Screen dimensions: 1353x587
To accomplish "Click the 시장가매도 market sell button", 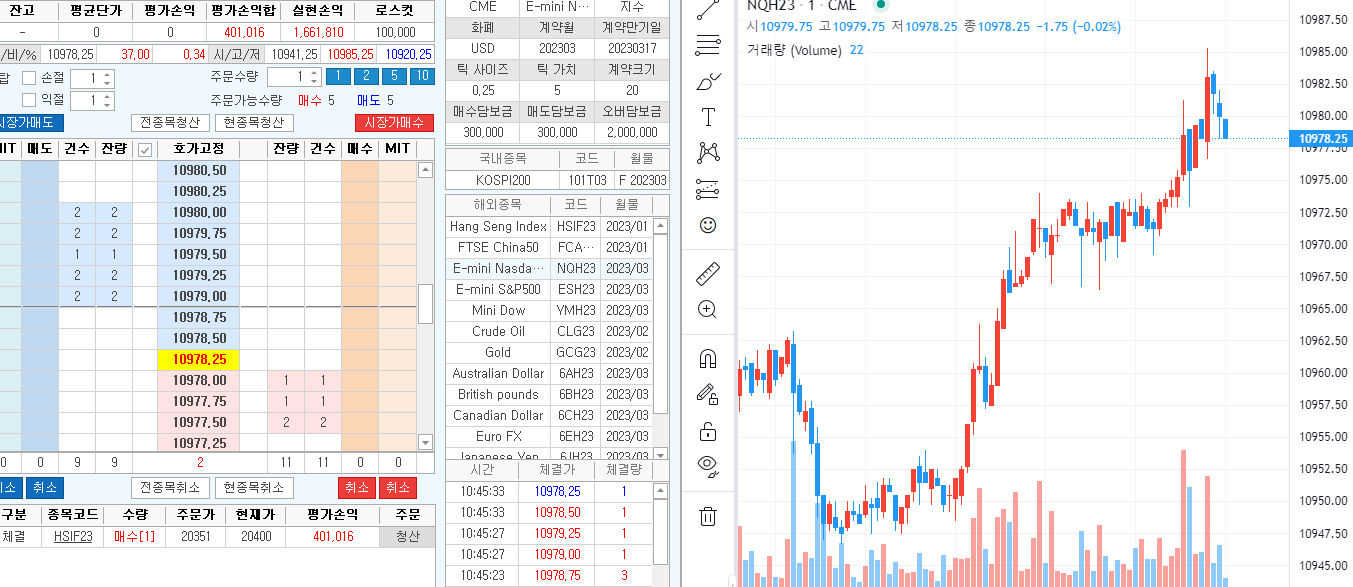I will point(30,123).
